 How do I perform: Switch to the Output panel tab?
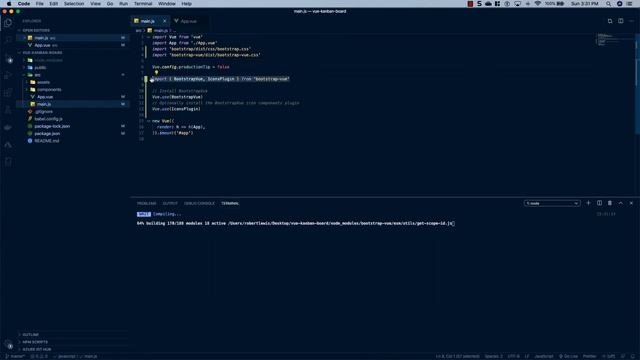tap(170, 203)
